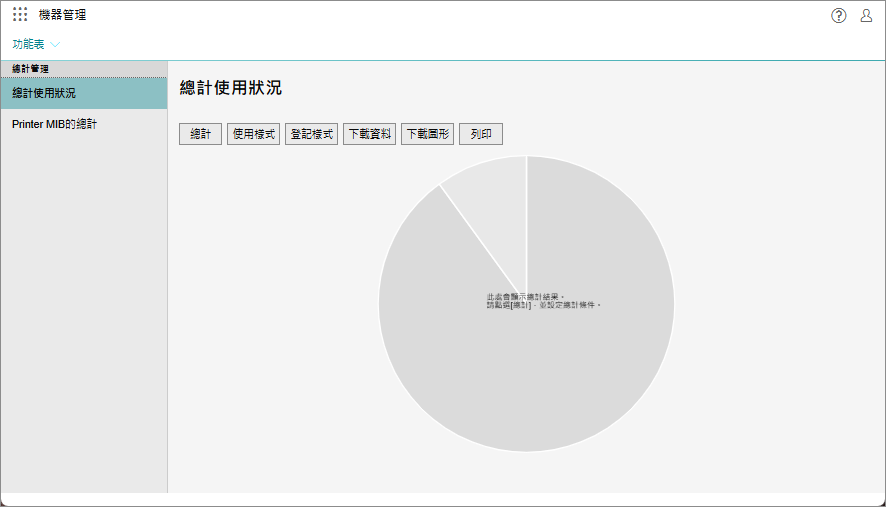Click the 總計管理 sidebar header
The image size is (886, 507).
[30, 69]
